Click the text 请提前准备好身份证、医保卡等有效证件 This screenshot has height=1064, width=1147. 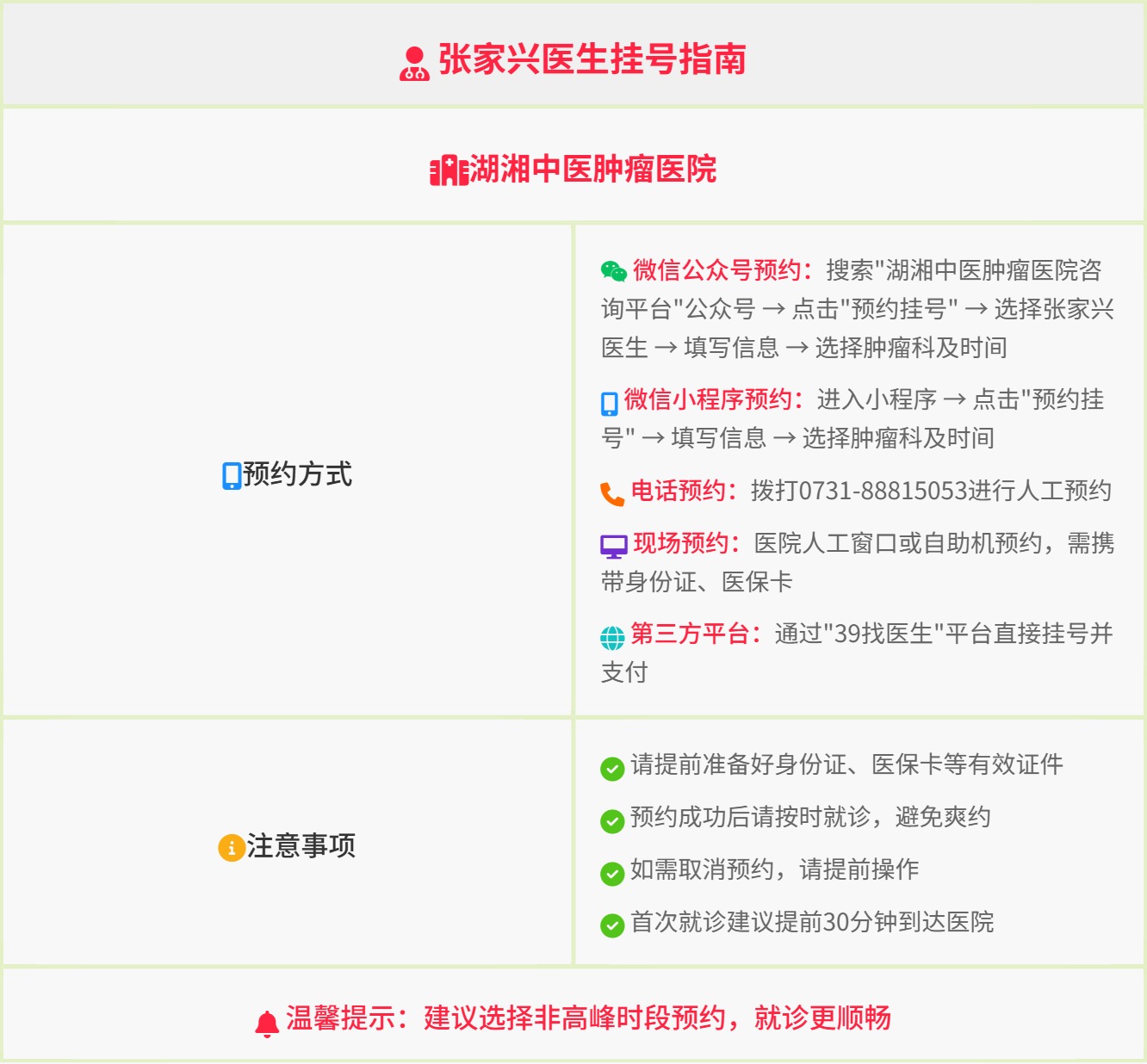coord(846,764)
